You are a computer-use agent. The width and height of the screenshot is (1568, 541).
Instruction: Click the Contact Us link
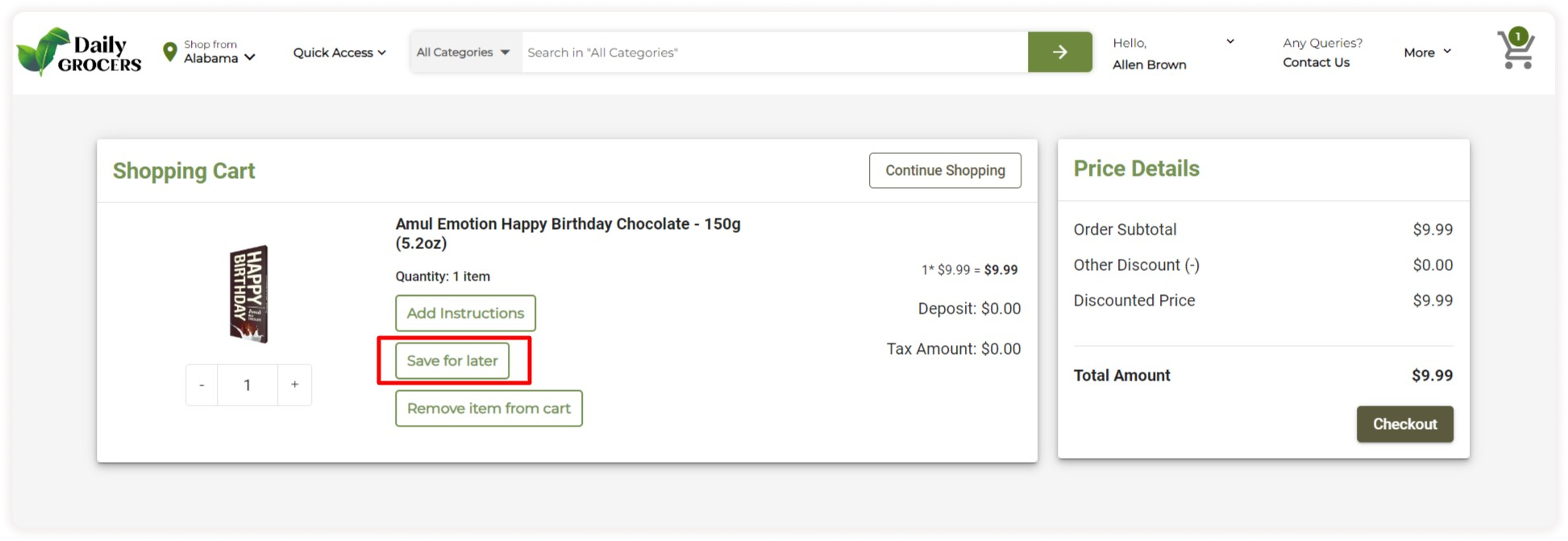click(1316, 62)
